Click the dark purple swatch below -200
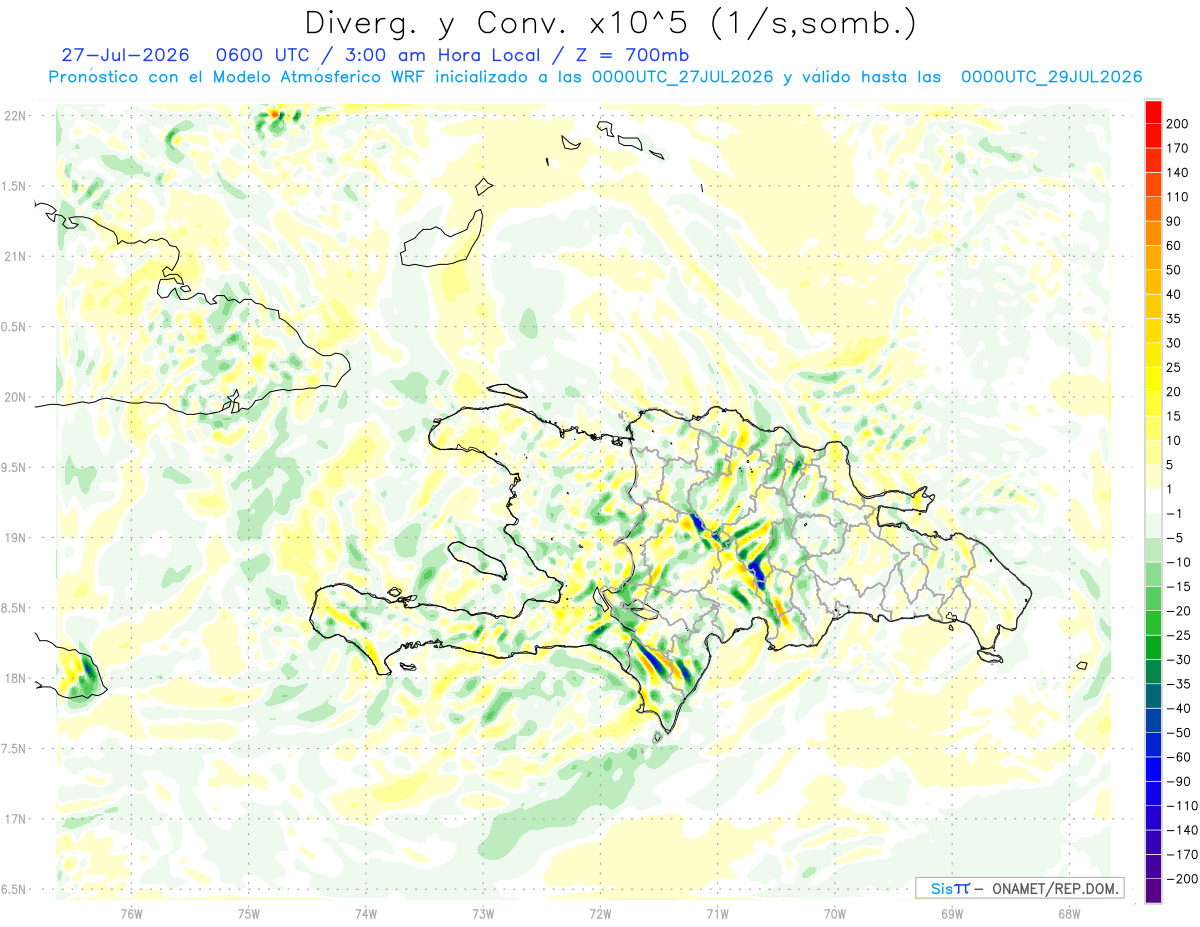Viewport: 1200px width, 927px height. pos(1153,891)
